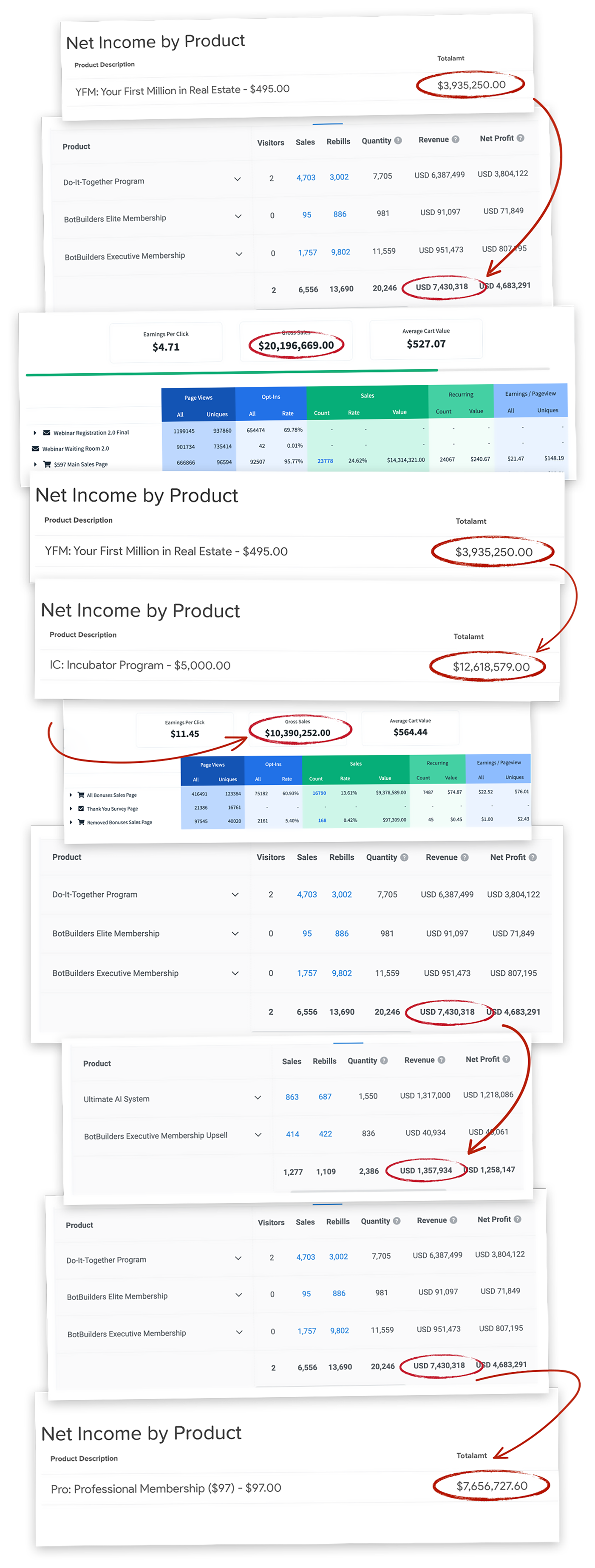Expand the Ultimate AI System product chevron
595x1568 pixels.
click(258, 1097)
